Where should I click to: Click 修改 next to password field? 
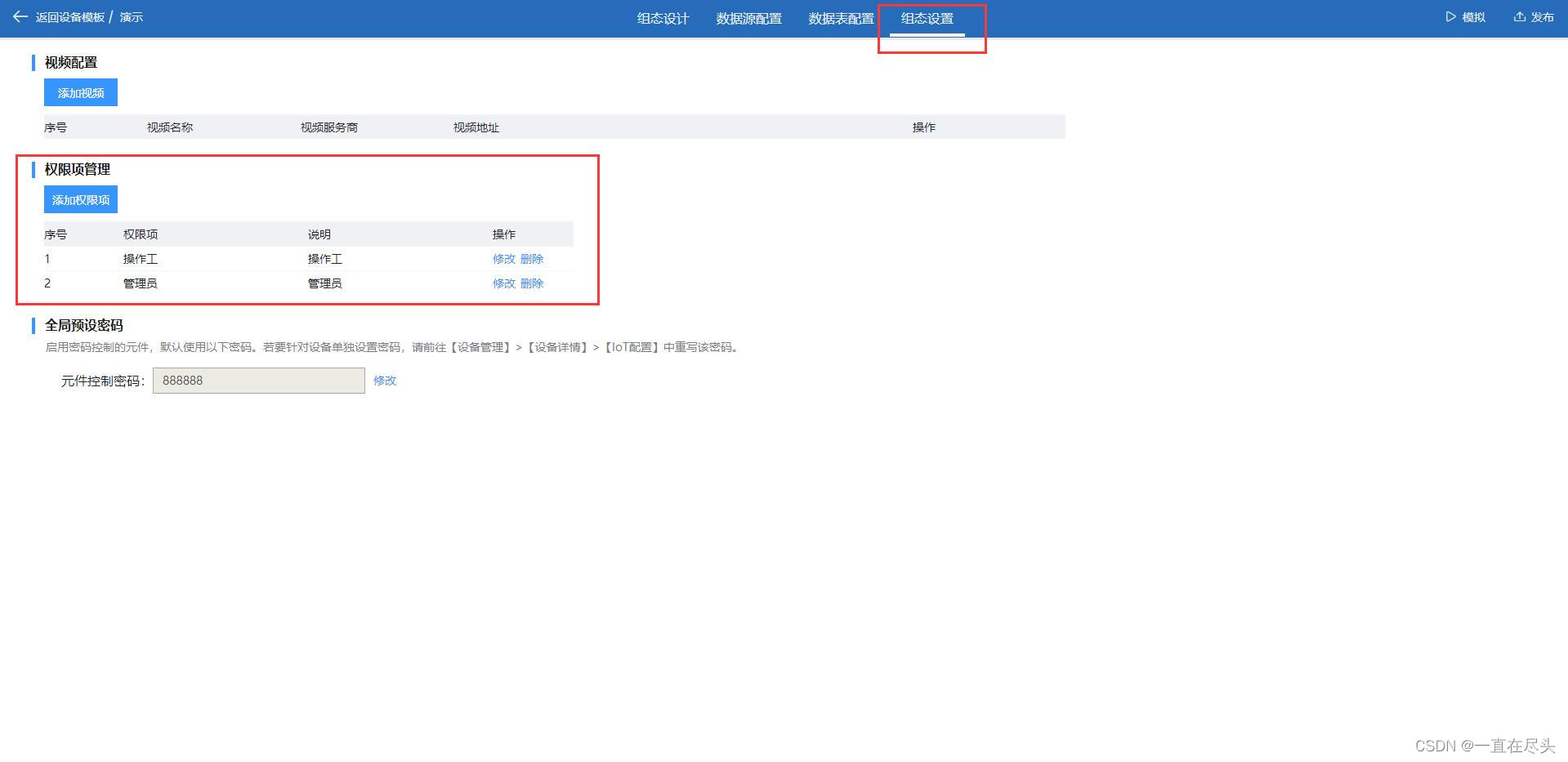385,381
